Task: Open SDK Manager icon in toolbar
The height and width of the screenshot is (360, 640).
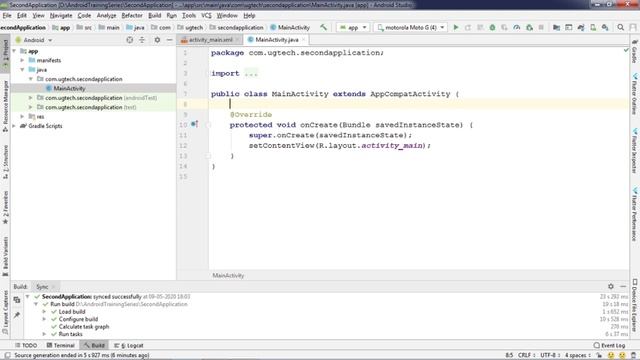Action: pos(605,27)
